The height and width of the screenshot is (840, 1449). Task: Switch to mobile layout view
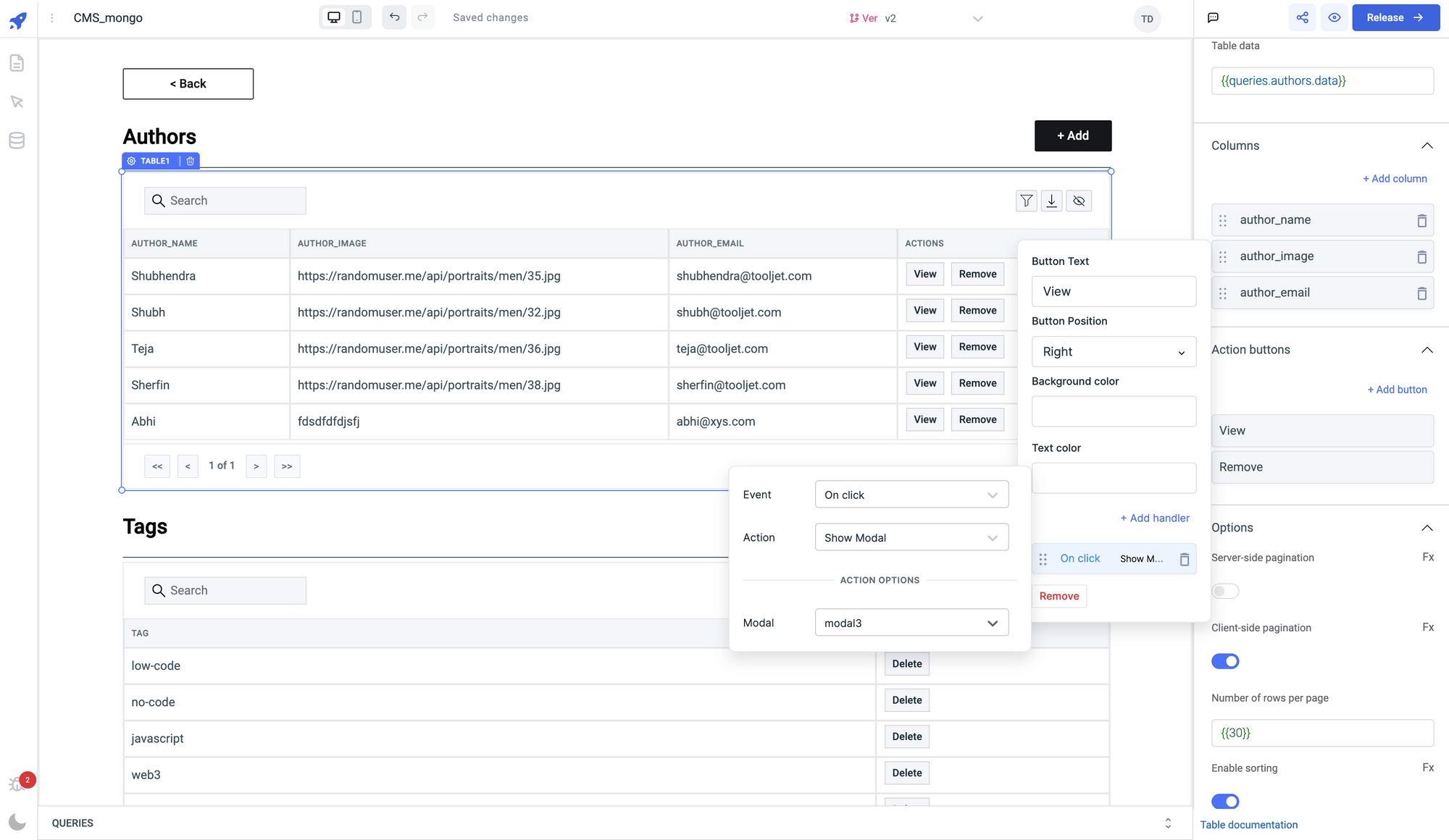[x=357, y=17]
